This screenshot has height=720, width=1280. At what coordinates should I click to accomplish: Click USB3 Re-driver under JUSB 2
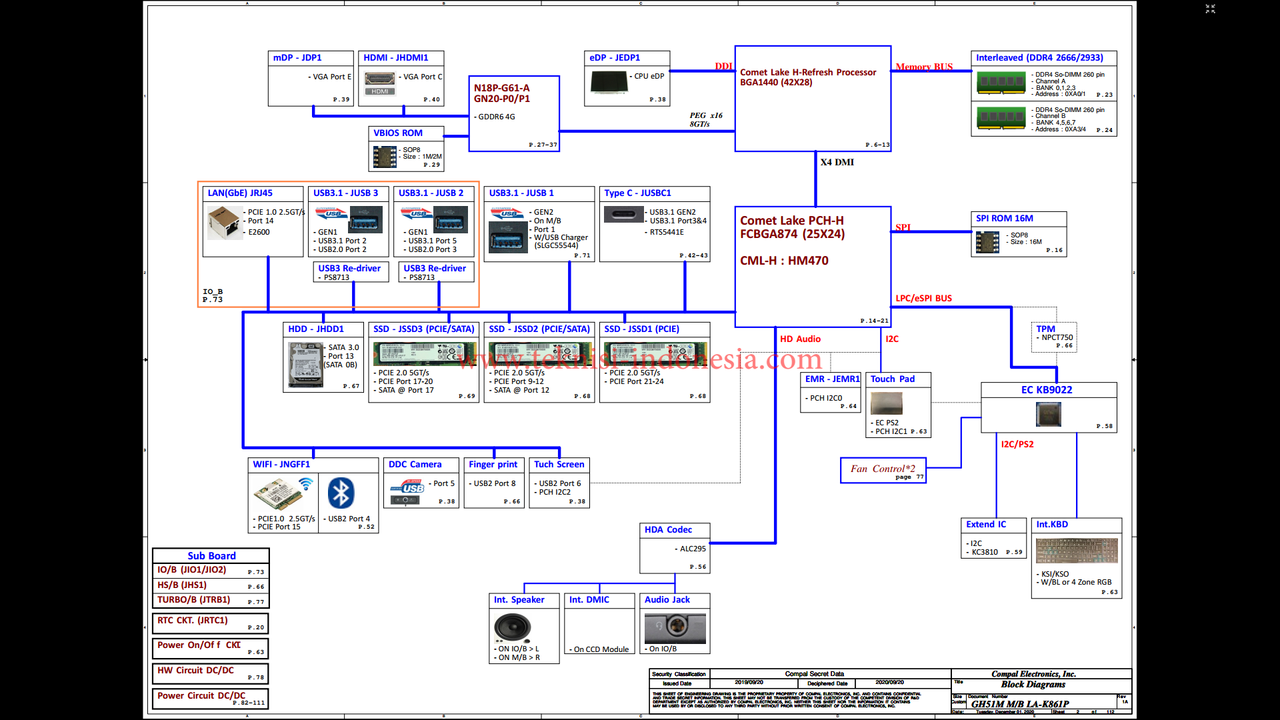click(x=434, y=268)
